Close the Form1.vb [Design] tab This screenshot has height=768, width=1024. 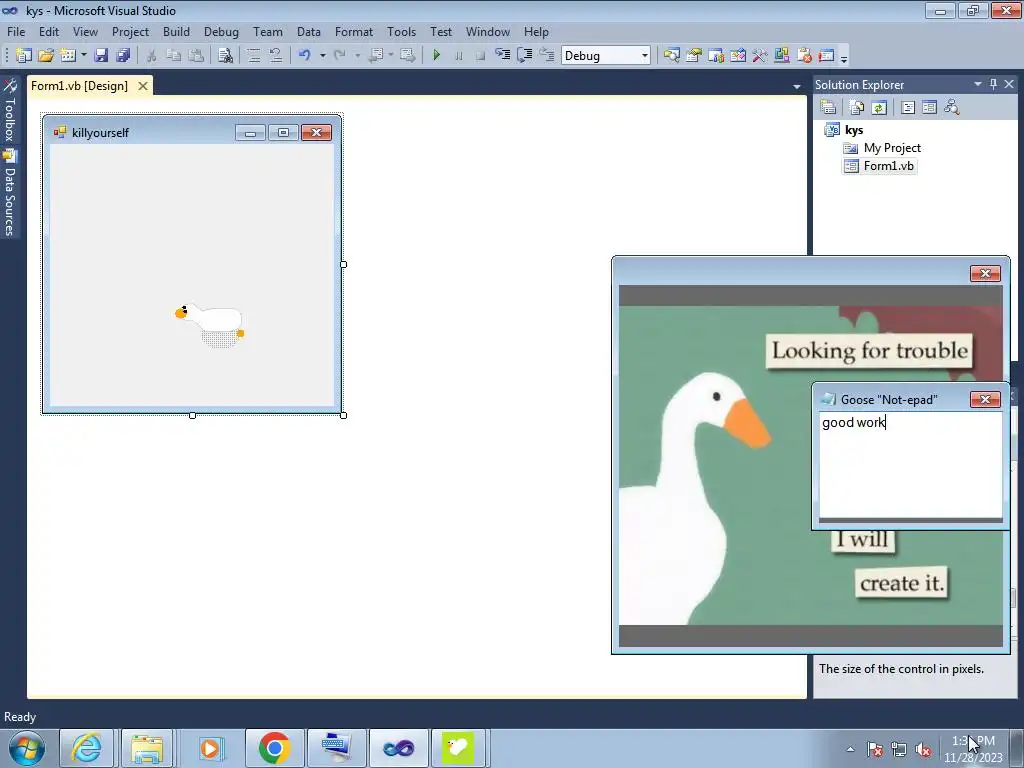point(142,86)
